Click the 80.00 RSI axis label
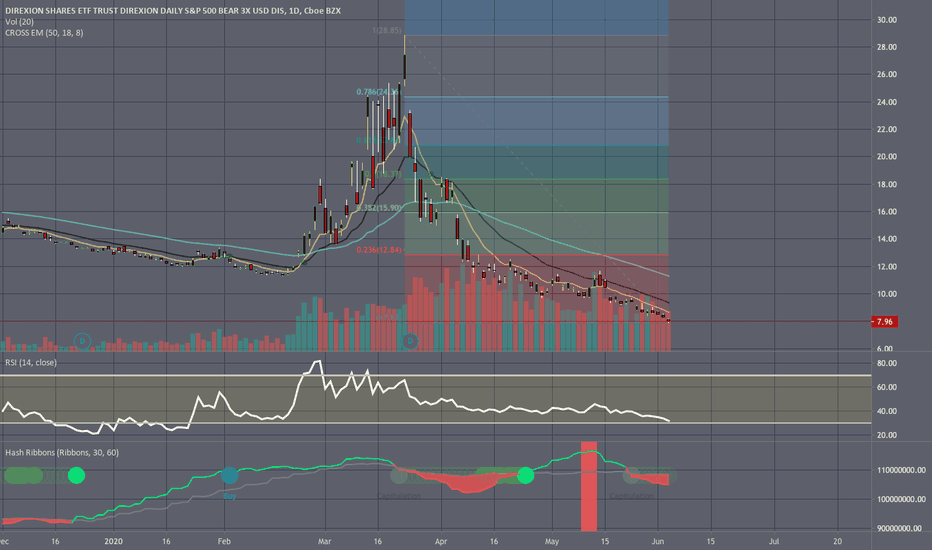This screenshot has width=932, height=550. [887, 363]
